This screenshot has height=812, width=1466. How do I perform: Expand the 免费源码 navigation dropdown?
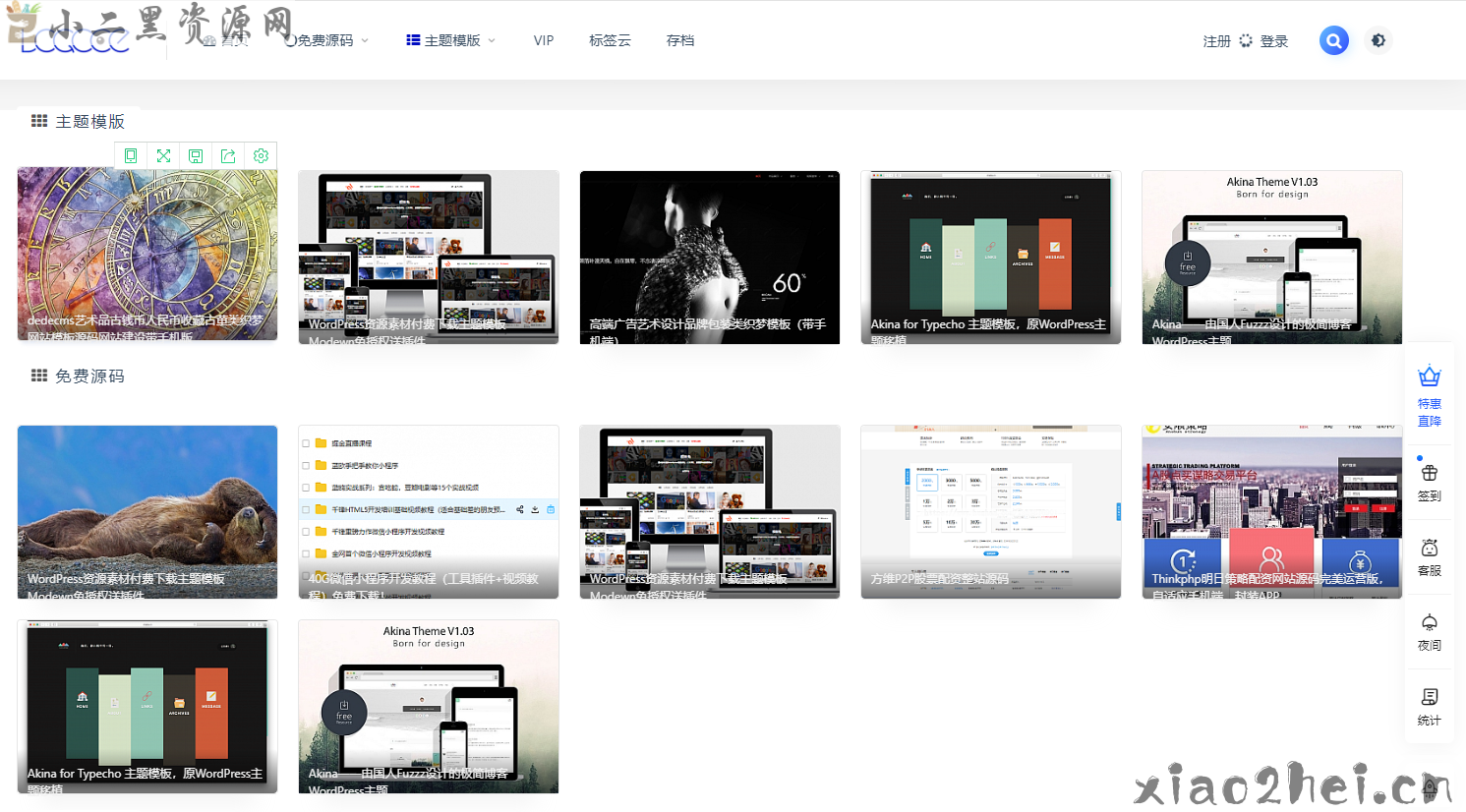(x=326, y=40)
